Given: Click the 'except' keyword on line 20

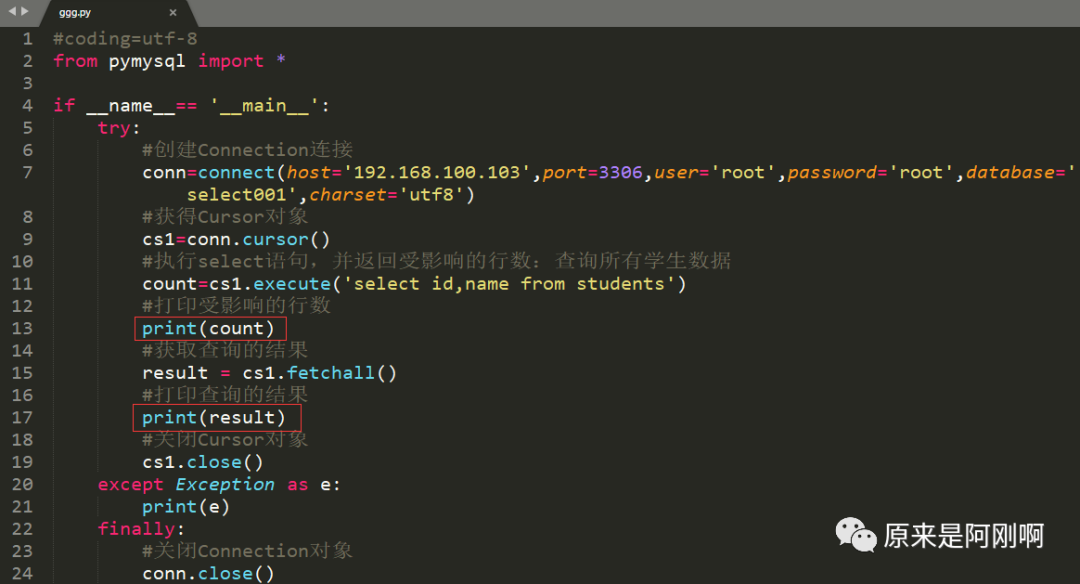Looking at the screenshot, I should (130, 485).
